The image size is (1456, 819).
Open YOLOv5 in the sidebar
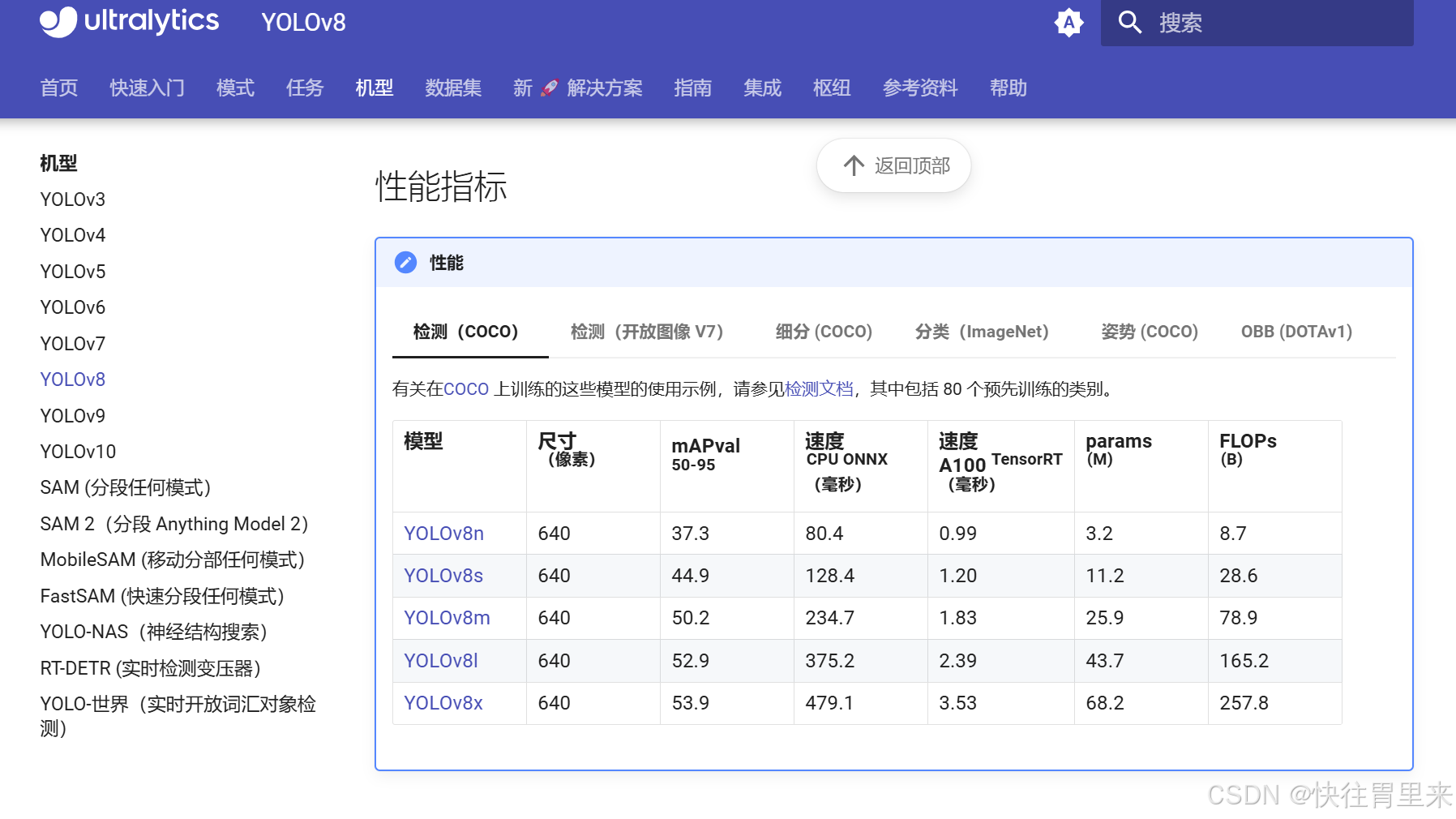(73, 272)
